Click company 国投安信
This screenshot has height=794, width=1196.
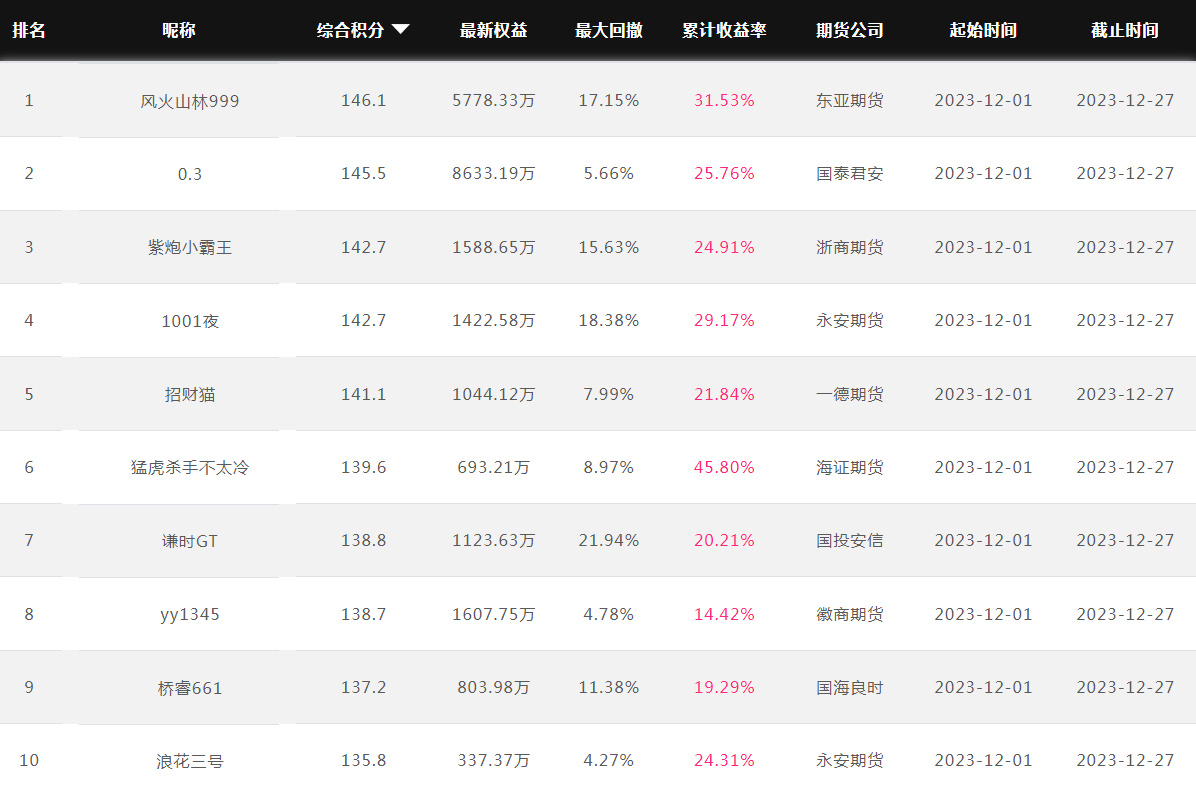click(x=850, y=541)
